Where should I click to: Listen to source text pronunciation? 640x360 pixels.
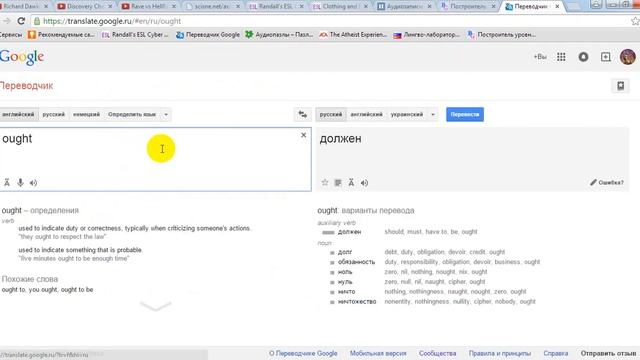(33, 183)
